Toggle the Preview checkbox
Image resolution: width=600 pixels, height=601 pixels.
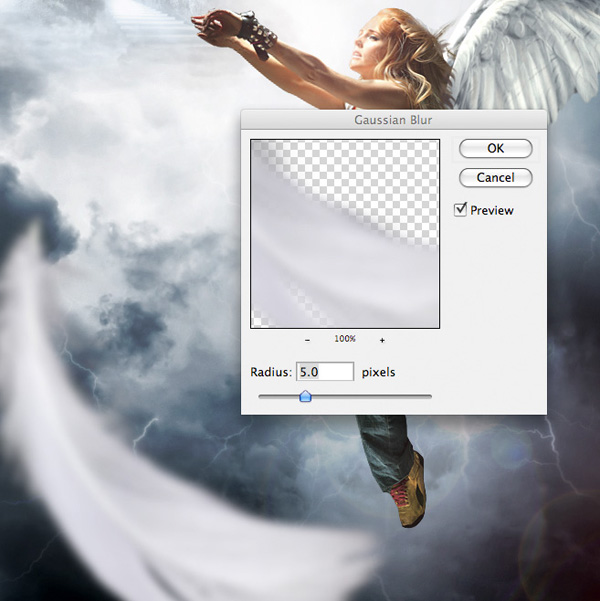pyautogui.click(x=461, y=210)
